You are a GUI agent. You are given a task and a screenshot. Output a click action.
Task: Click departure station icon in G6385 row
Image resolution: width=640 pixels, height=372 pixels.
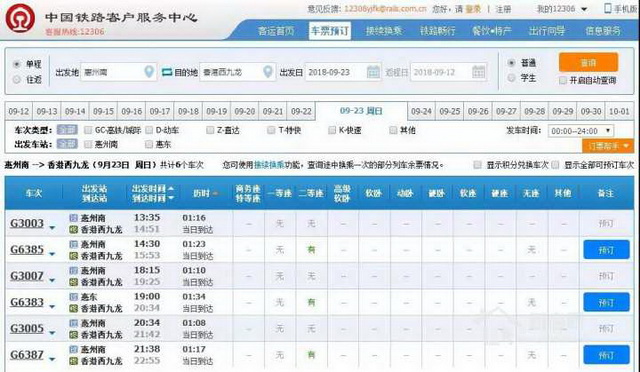73,244
